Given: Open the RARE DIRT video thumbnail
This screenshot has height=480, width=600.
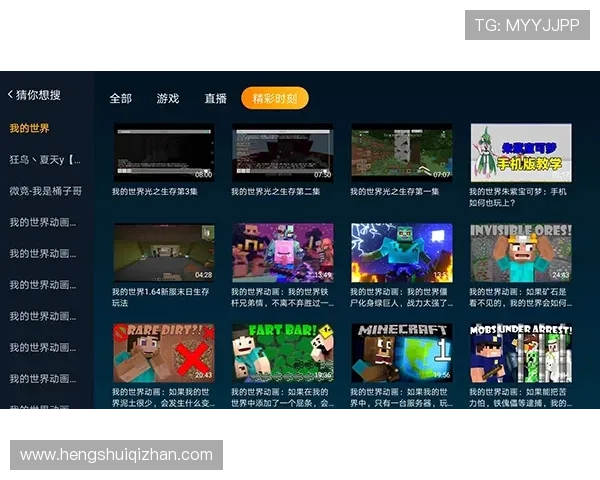Looking at the screenshot, I should (x=164, y=353).
